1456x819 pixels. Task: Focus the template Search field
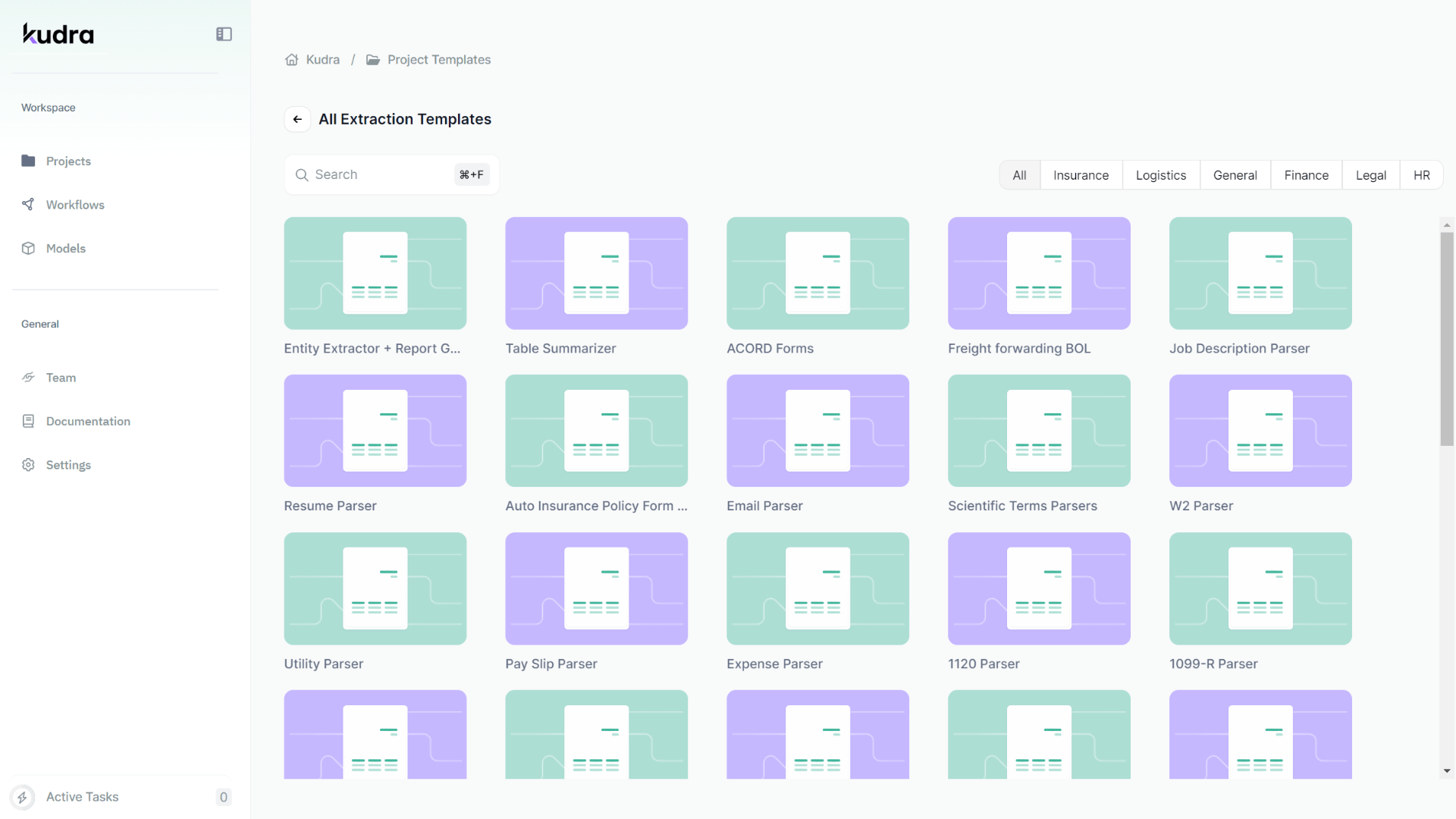click(x=379, y=175)
